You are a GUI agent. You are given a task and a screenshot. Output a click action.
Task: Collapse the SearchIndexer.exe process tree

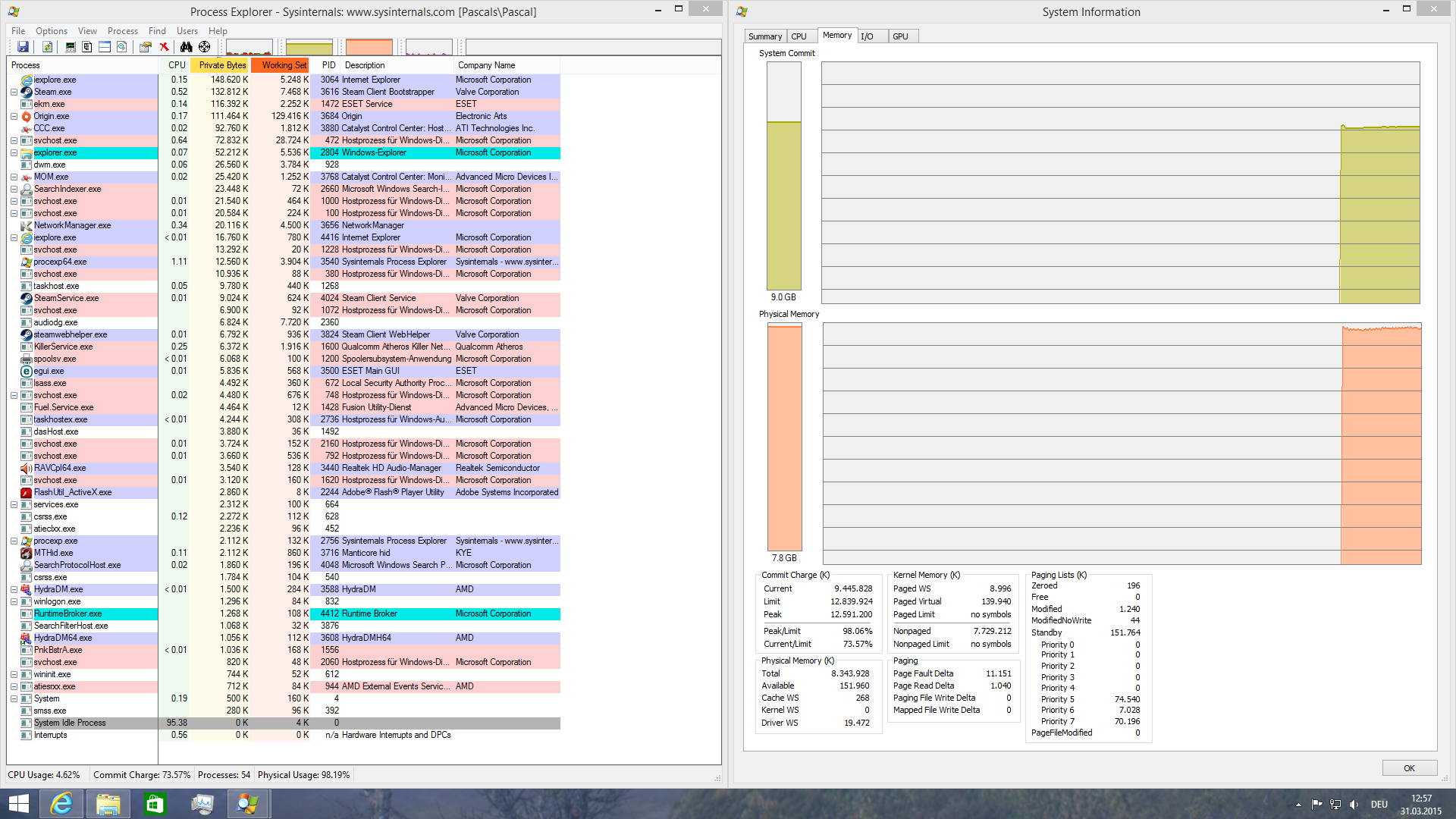point(14,189)
